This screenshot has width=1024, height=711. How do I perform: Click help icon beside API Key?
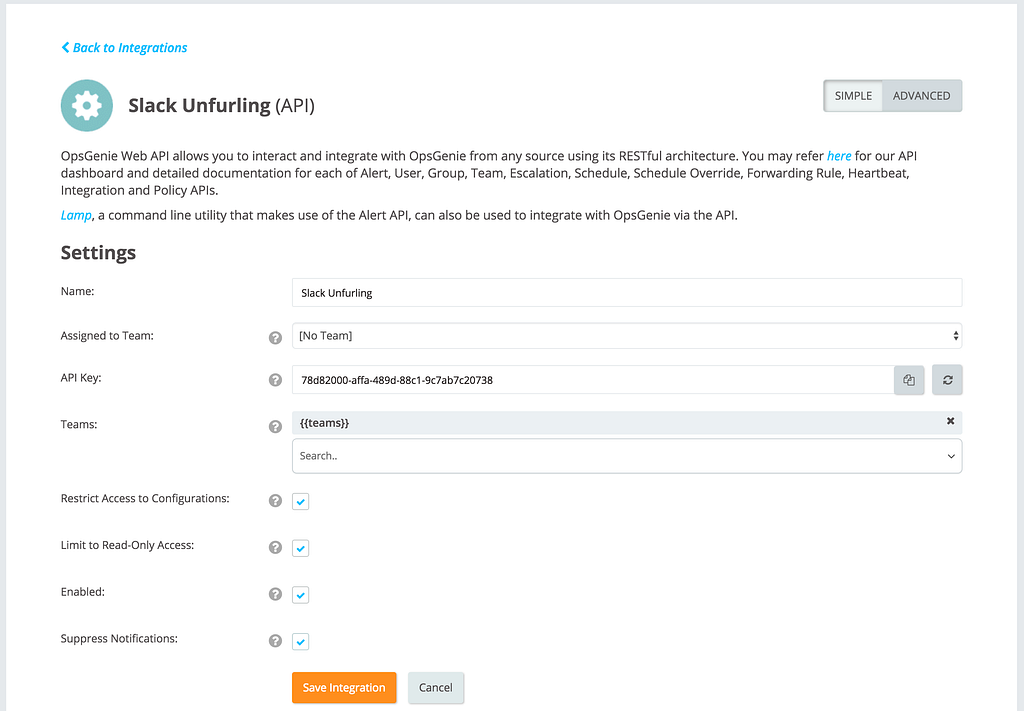click(275, 380)
